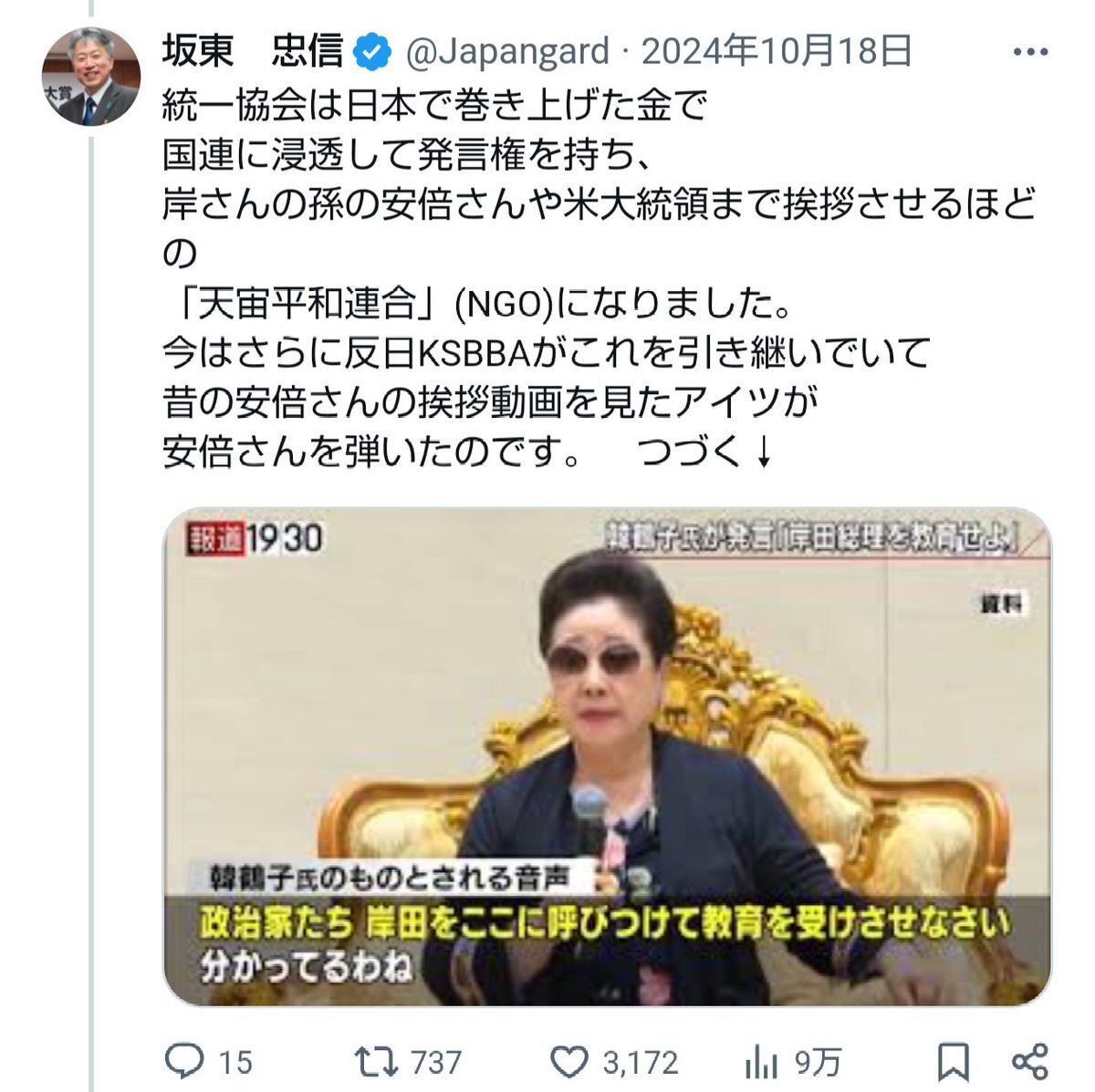Screen dimensions: 1095x1092
Task: Like the post with the heart icon
Action: tap(571, 1062)
